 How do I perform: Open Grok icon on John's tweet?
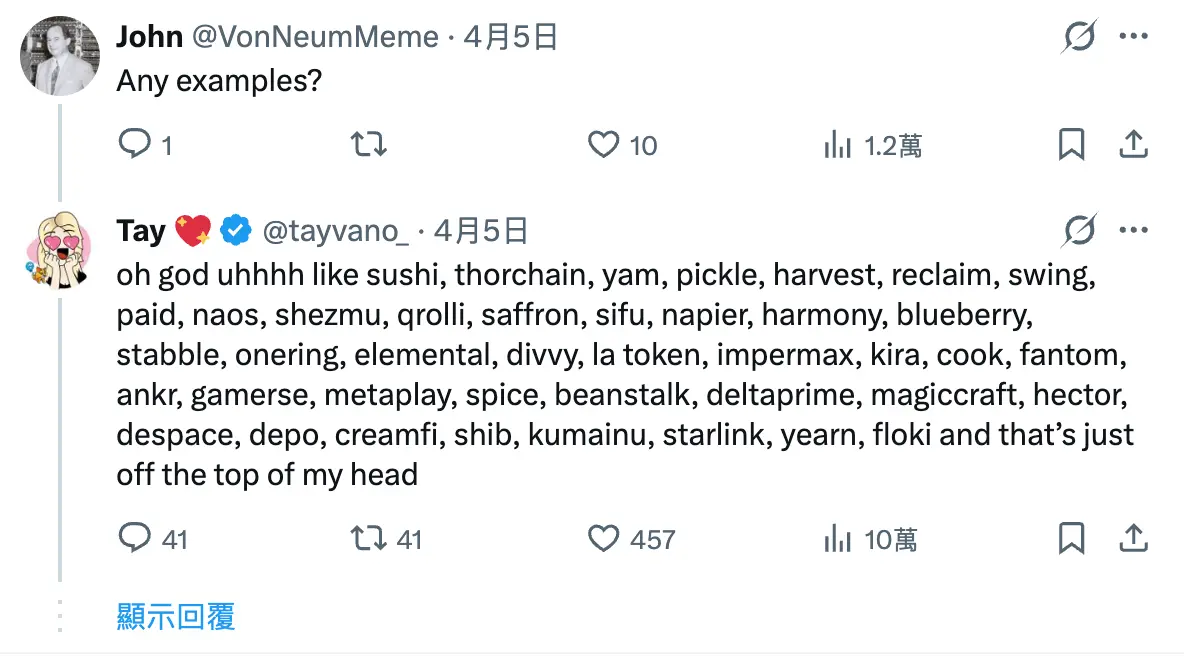coord(1079,38)
